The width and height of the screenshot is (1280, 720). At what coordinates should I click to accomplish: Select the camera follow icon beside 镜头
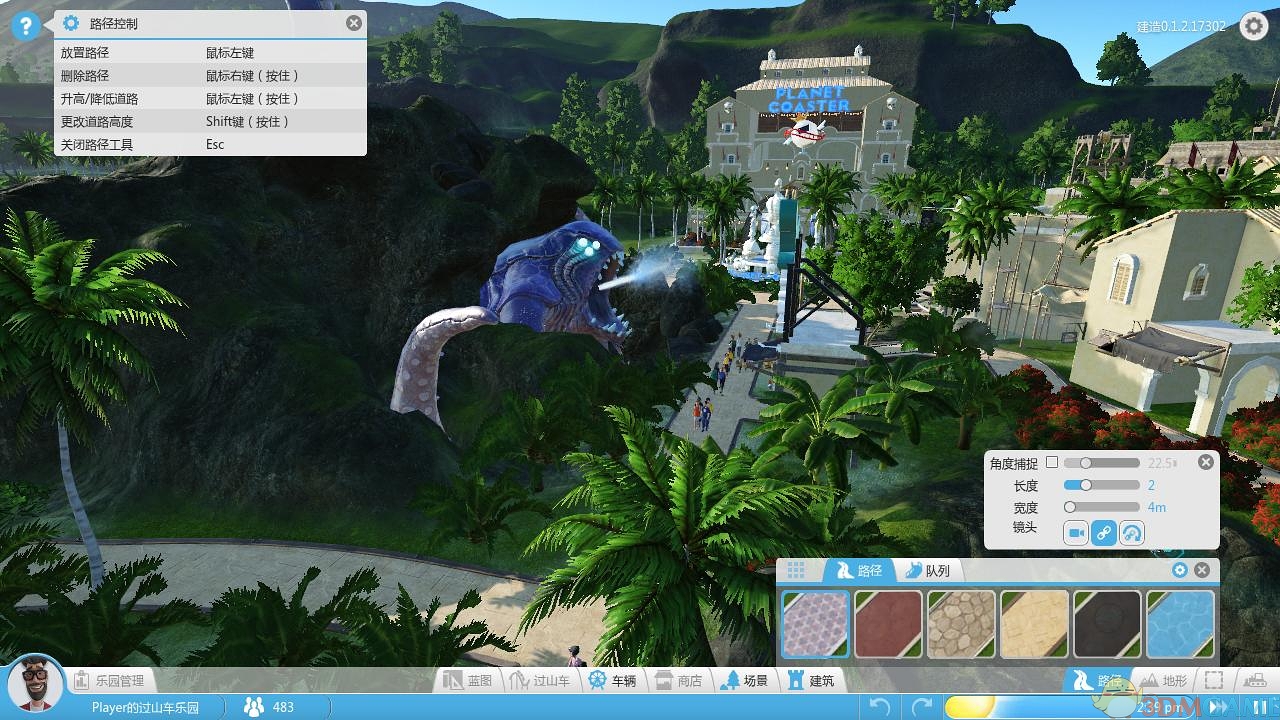pos(1076,533)
